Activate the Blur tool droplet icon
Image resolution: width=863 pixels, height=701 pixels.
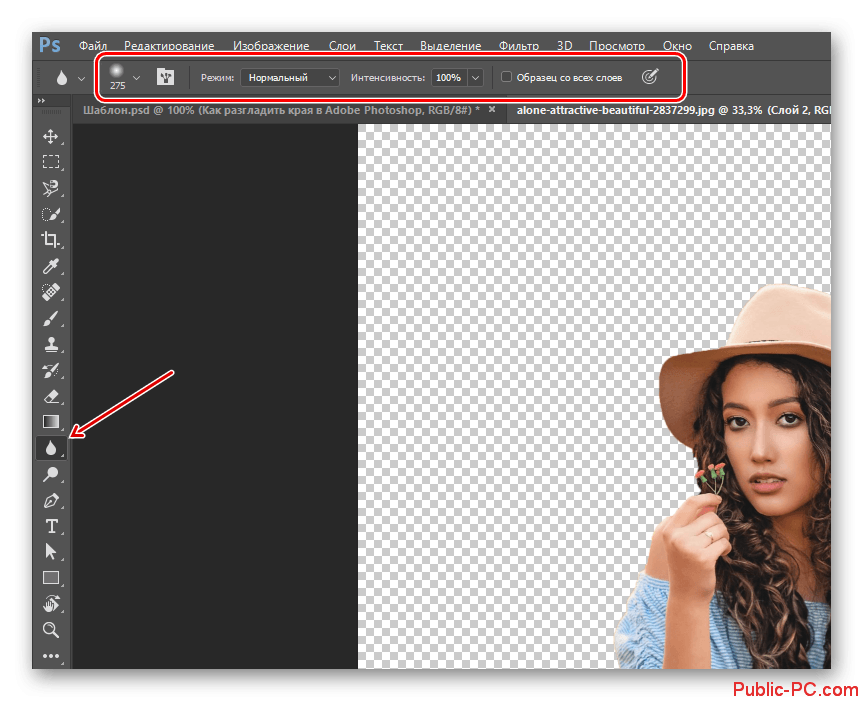coord(50,448)
